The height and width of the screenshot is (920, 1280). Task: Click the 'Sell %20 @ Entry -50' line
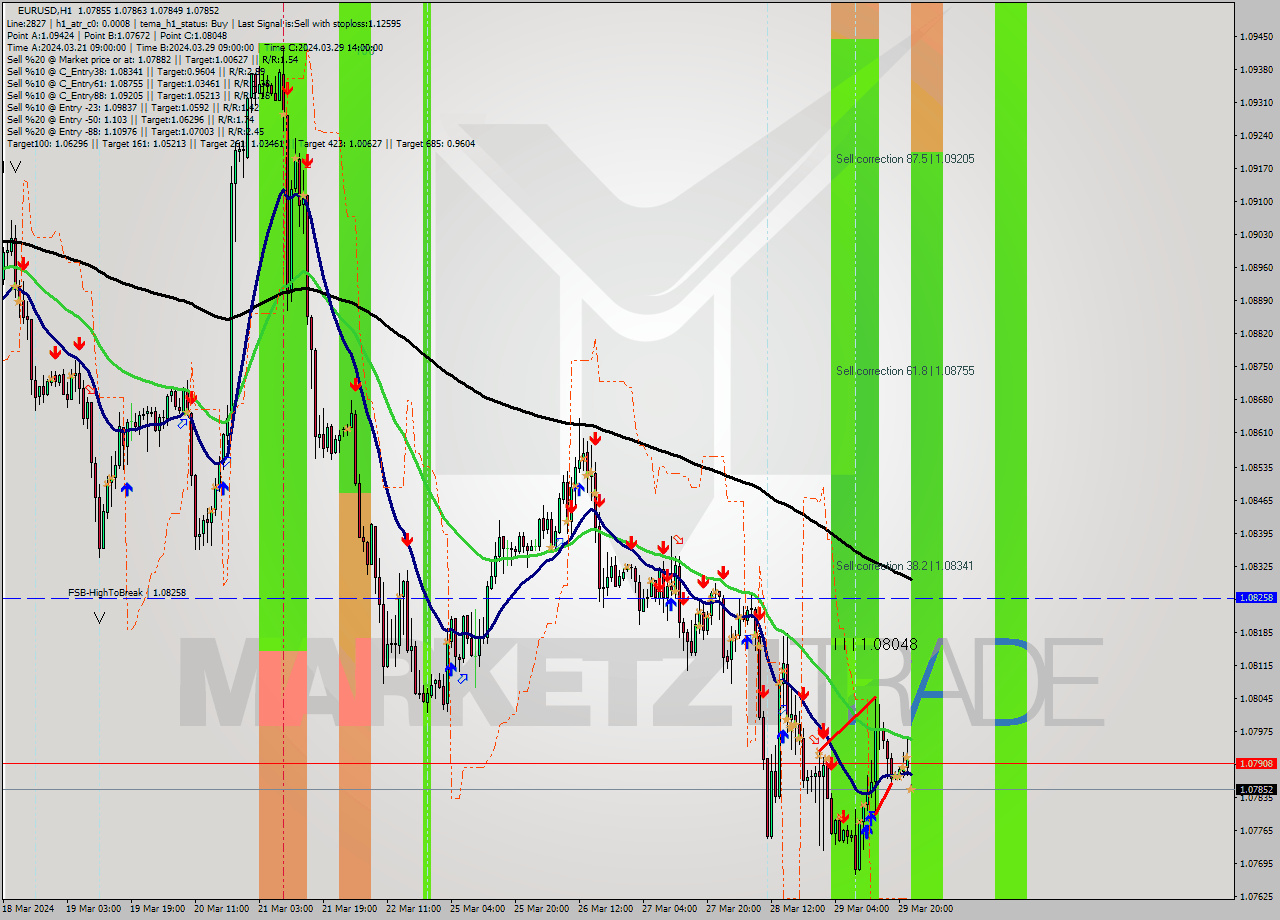tap(130, 119)
